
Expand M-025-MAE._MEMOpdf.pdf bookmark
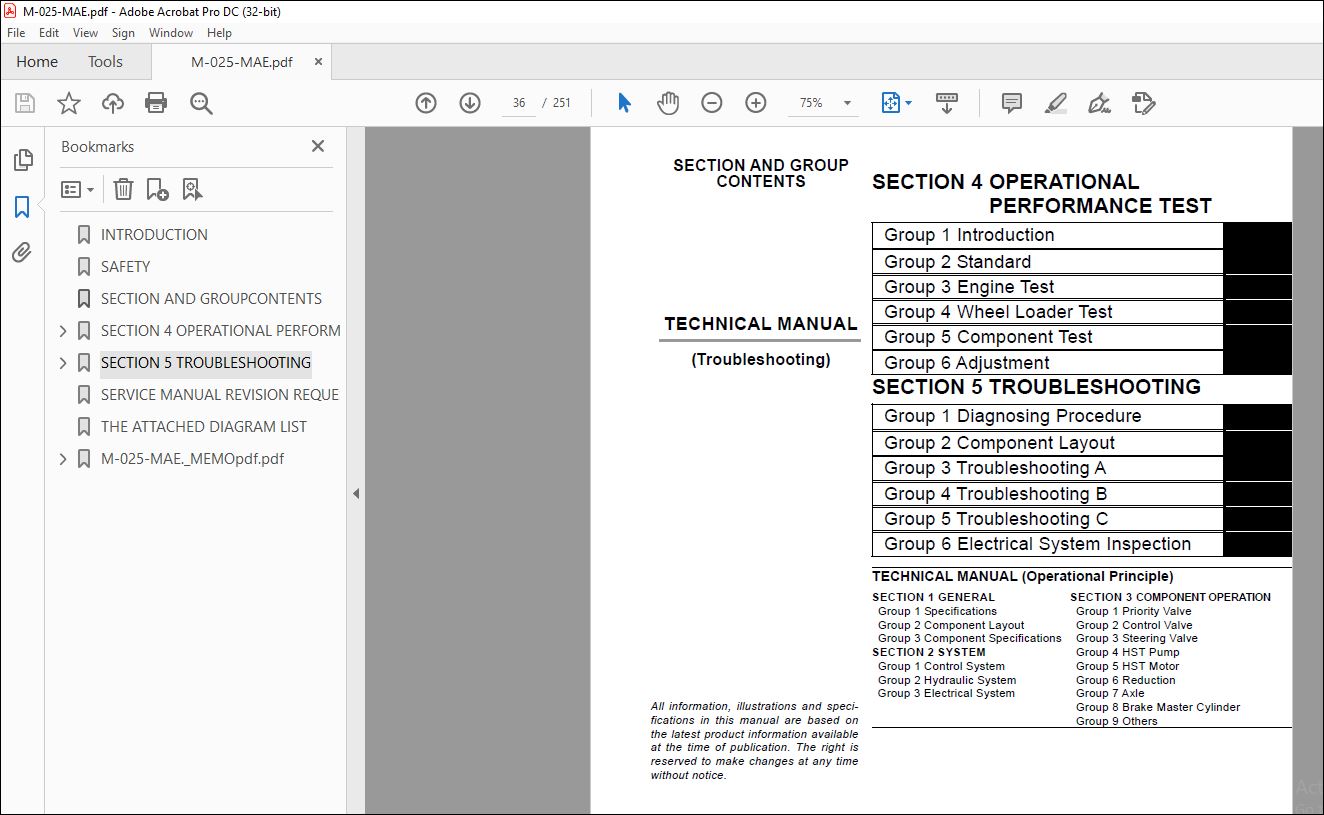coord(63,459)
